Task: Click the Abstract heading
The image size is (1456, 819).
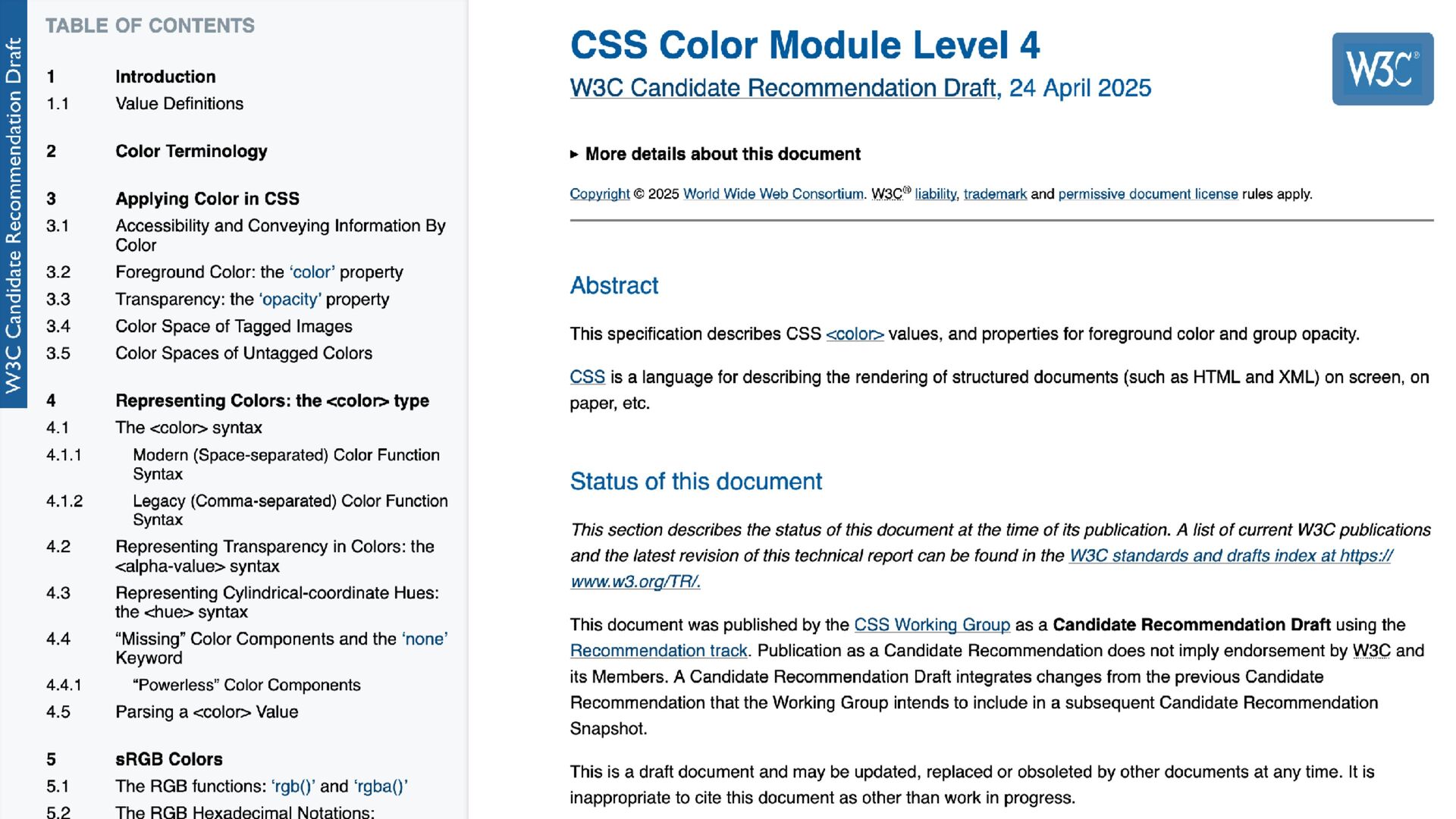Action: [614, 286]
